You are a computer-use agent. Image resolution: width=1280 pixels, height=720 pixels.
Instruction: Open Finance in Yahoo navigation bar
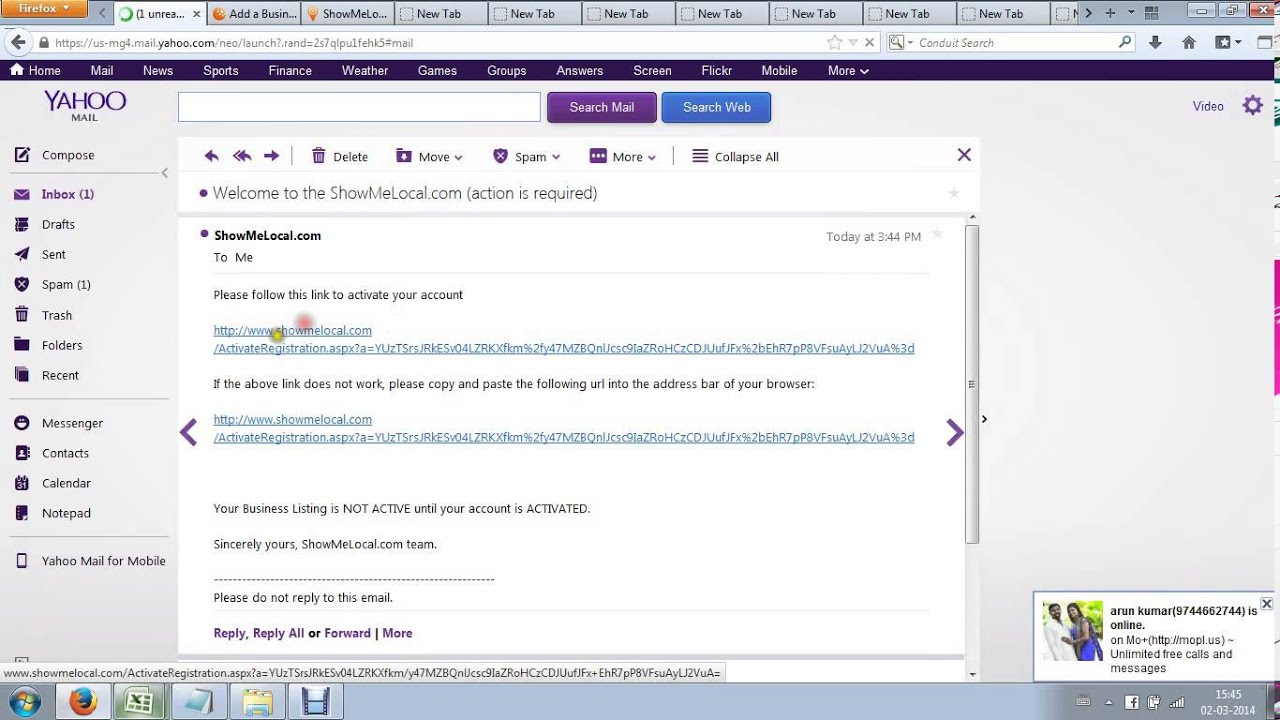pyautogui.click(x=290, y=71)
